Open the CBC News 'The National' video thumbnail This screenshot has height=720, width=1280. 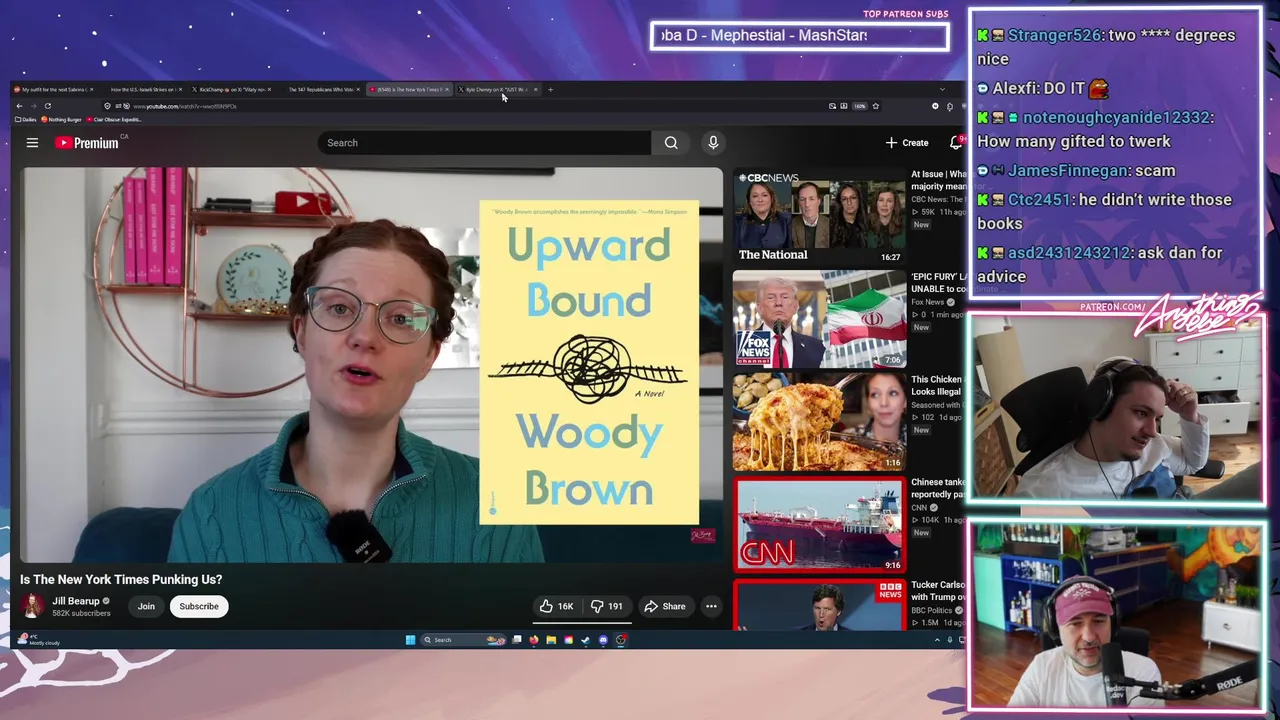pos(820,217)
